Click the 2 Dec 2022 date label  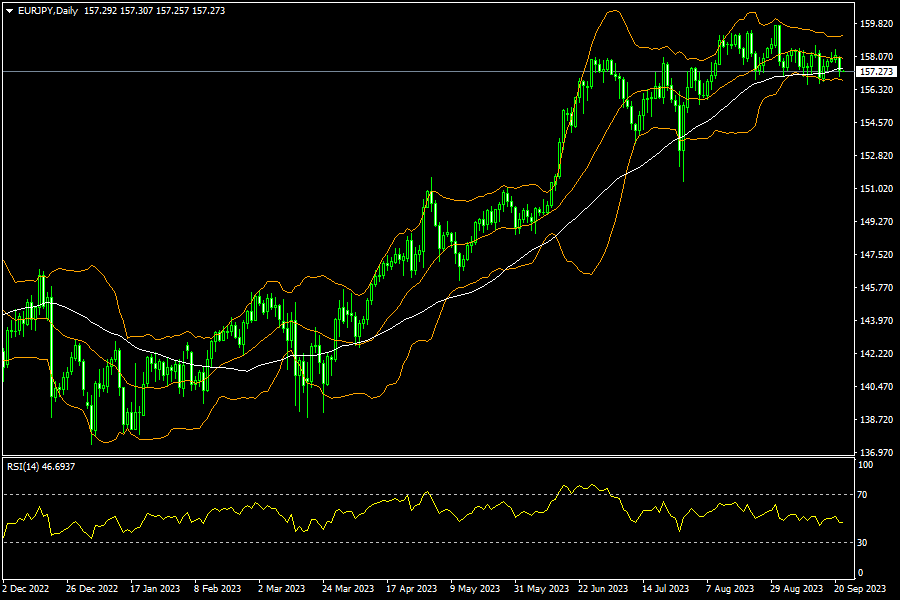click(26, 589)
